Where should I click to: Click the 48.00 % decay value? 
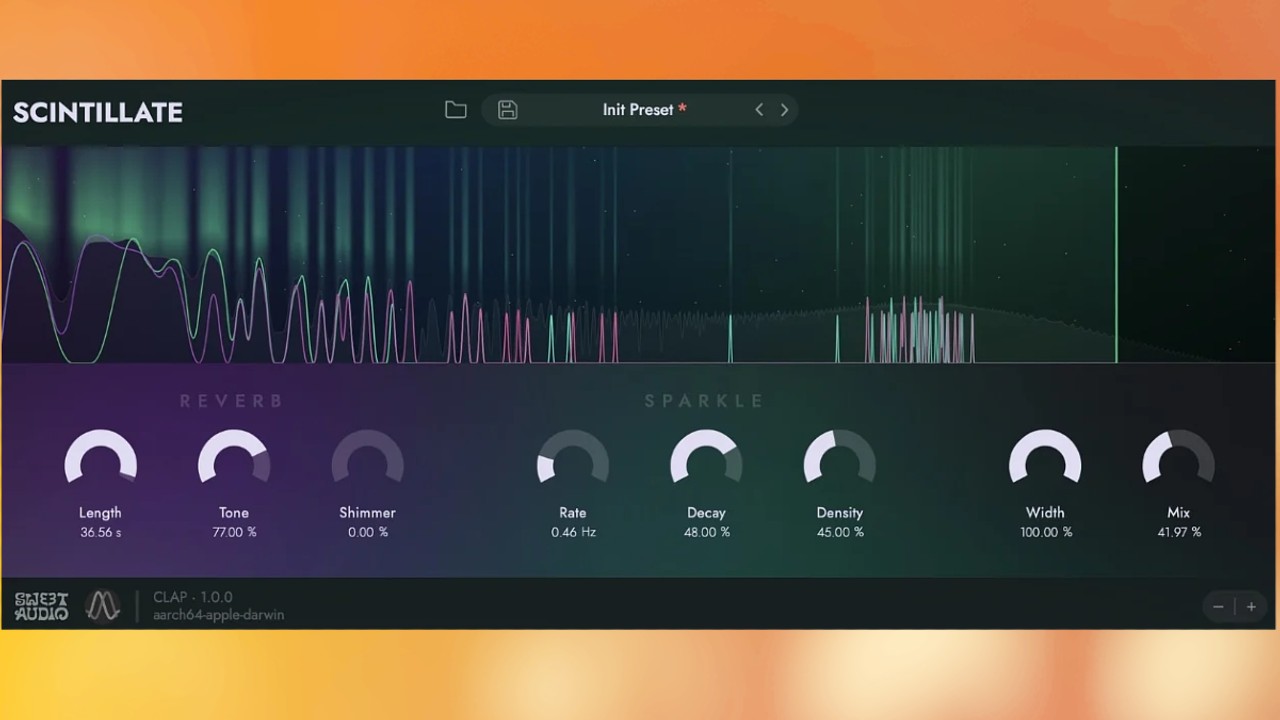[706, 532]
